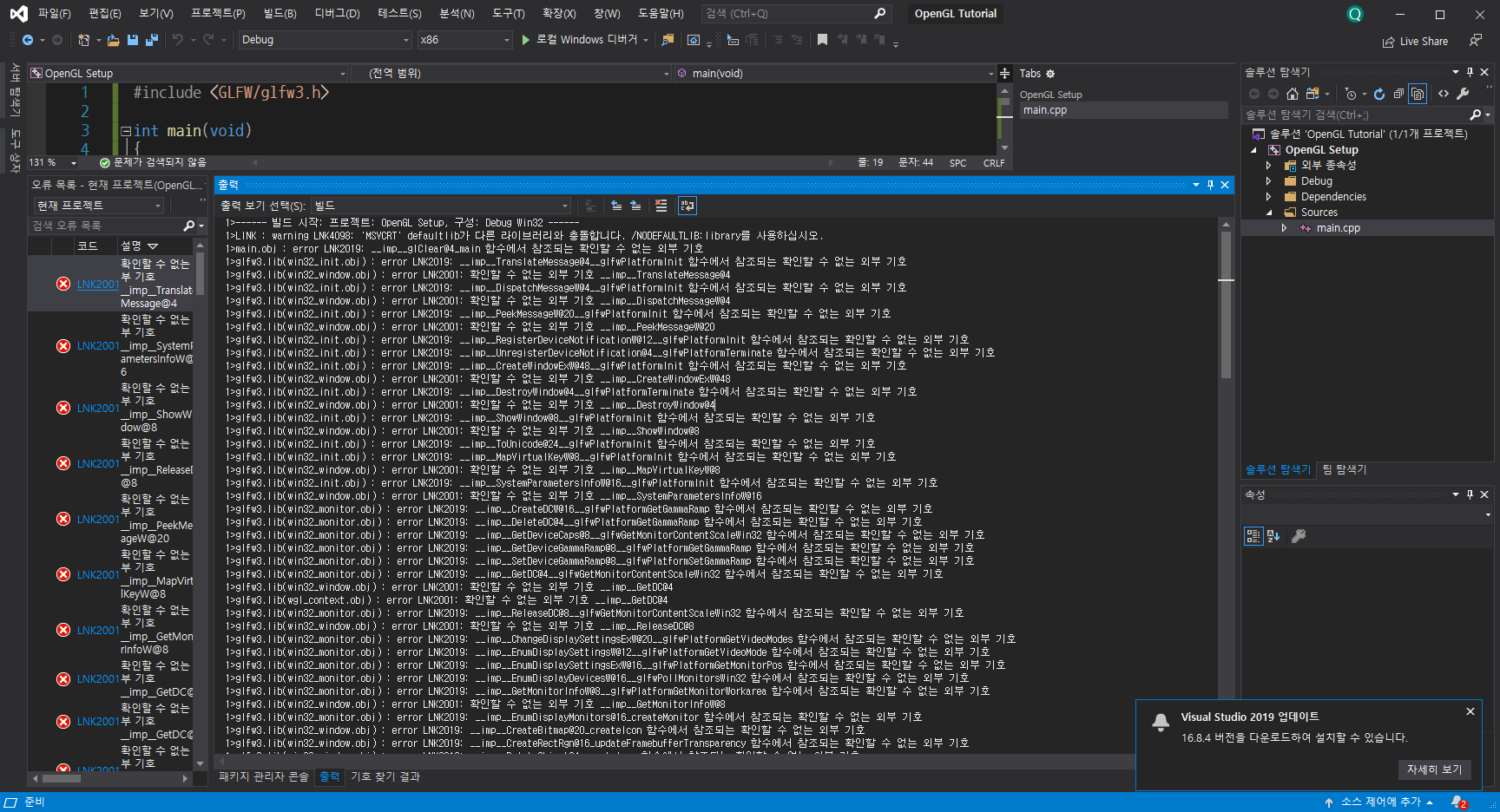Expand the Dependencies folder in Solution Explorer
This screenshot has height=812, width=1500.
click(x=1268, y=197)
